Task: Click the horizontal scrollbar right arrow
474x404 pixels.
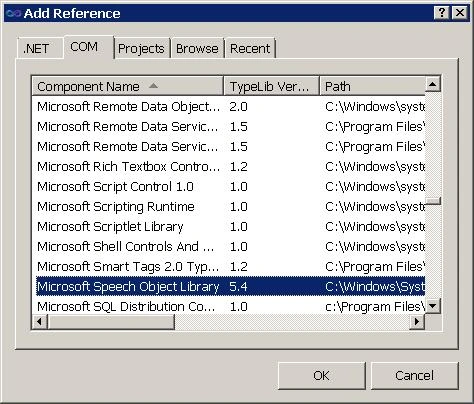Action: click(x=417, y=322)
